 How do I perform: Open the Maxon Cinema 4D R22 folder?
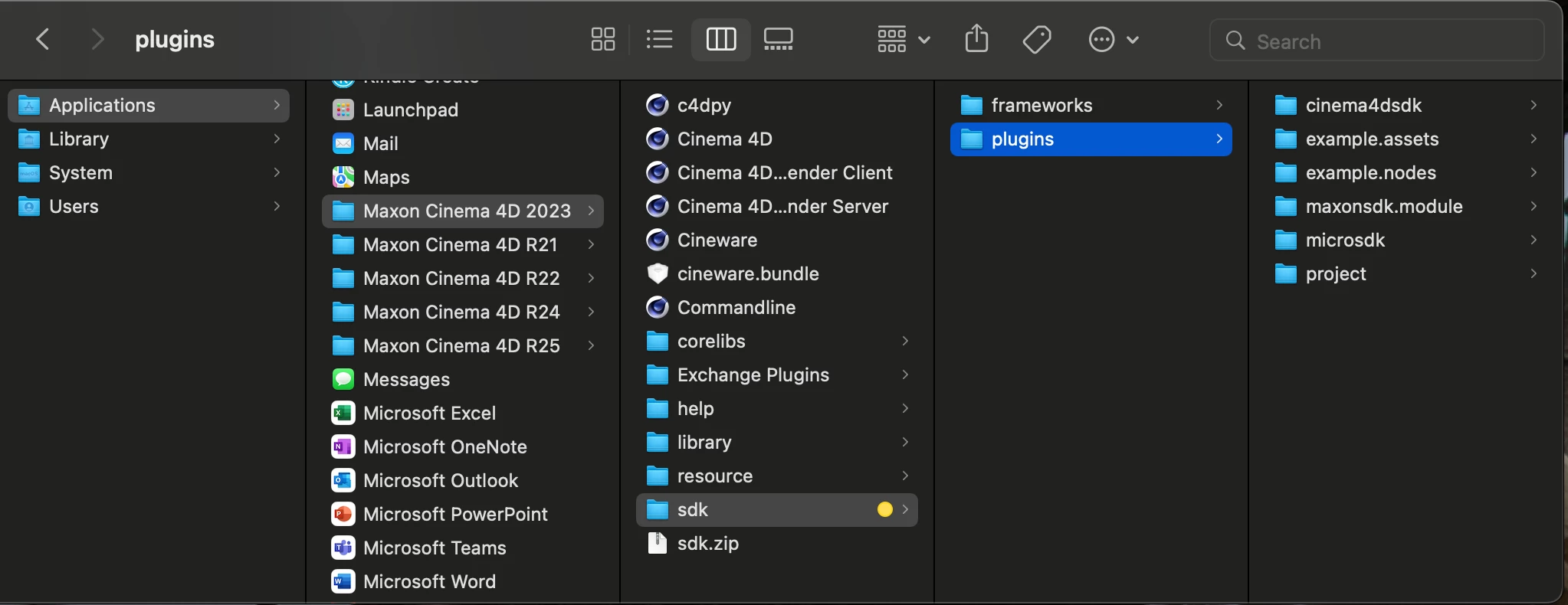(463, 278)
